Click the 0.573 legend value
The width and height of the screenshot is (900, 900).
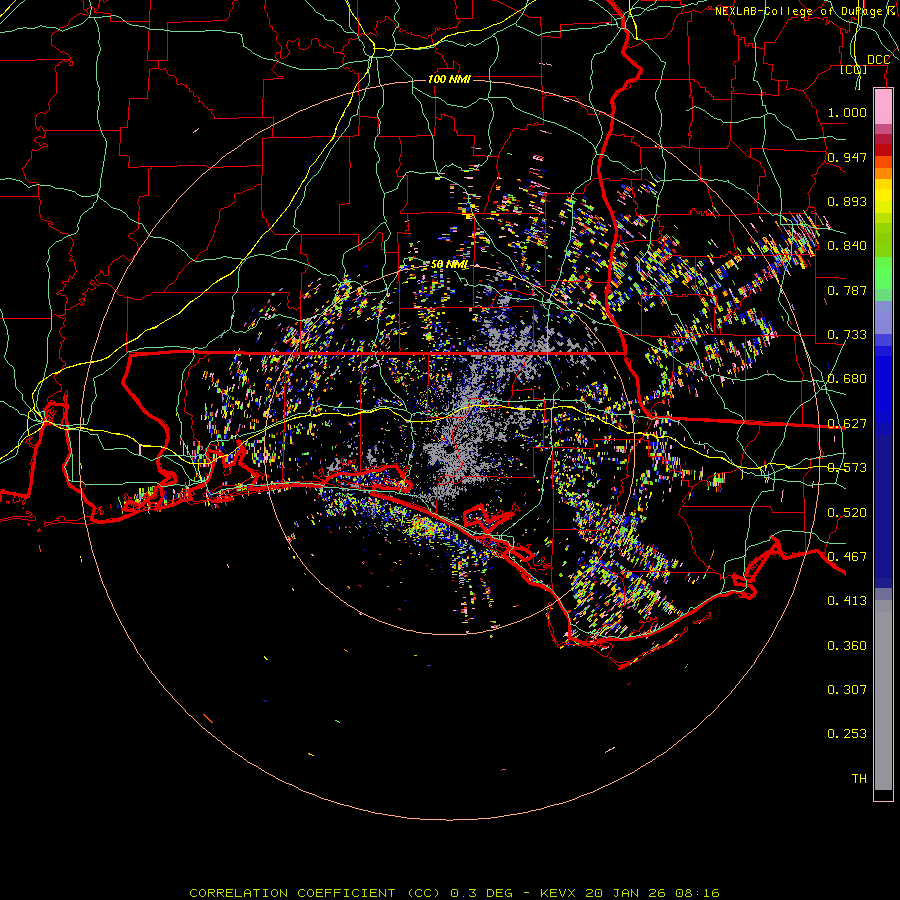[847, 468]
